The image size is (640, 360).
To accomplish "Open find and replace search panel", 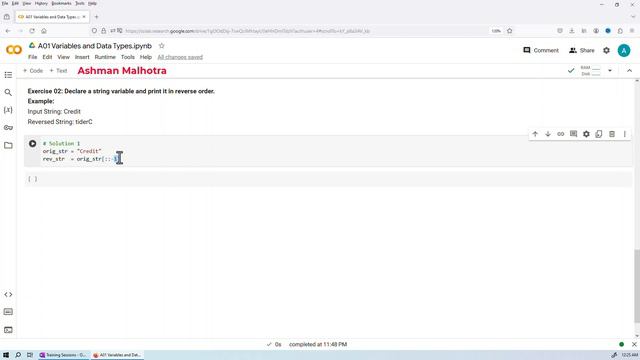I will (x=8, y=93).
